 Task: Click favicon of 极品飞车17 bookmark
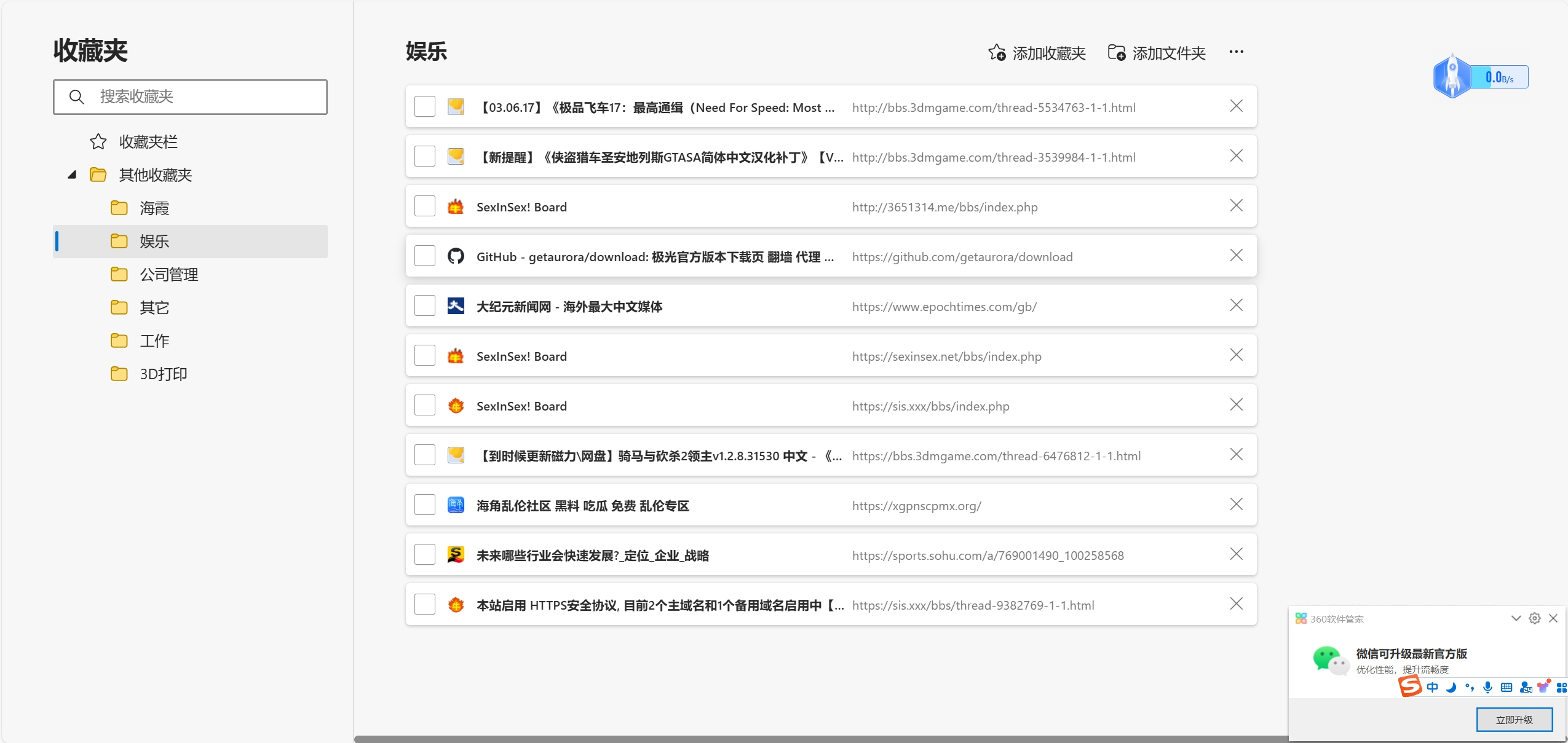[x=456, y=106]
